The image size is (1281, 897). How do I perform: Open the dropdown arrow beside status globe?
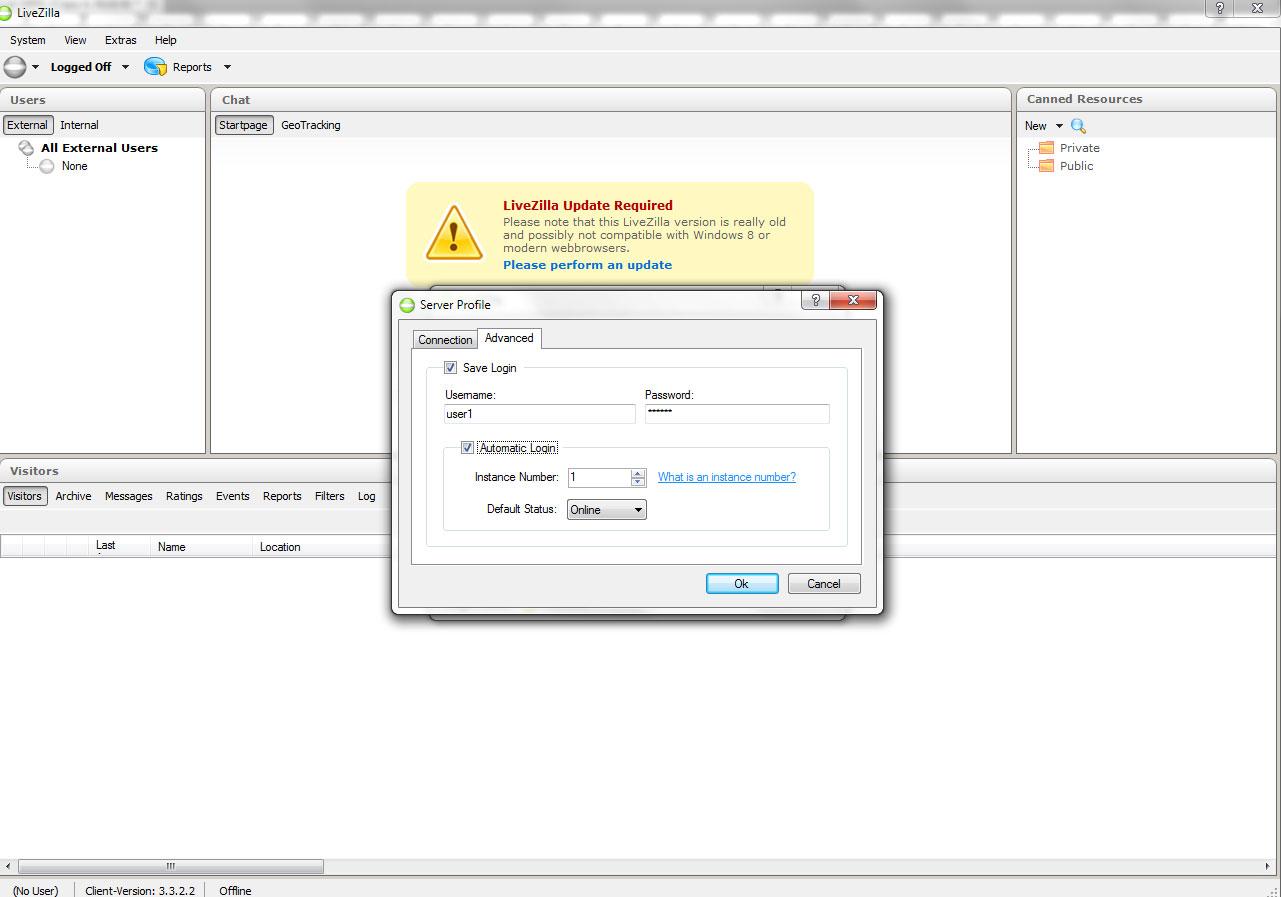pos(35,67)
